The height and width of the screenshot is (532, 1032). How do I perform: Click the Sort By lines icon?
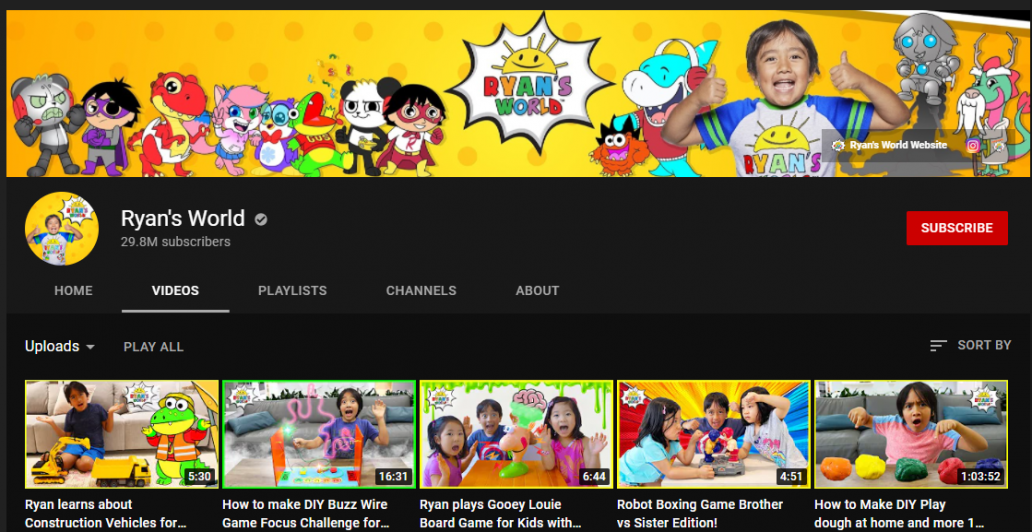point(939,346)
